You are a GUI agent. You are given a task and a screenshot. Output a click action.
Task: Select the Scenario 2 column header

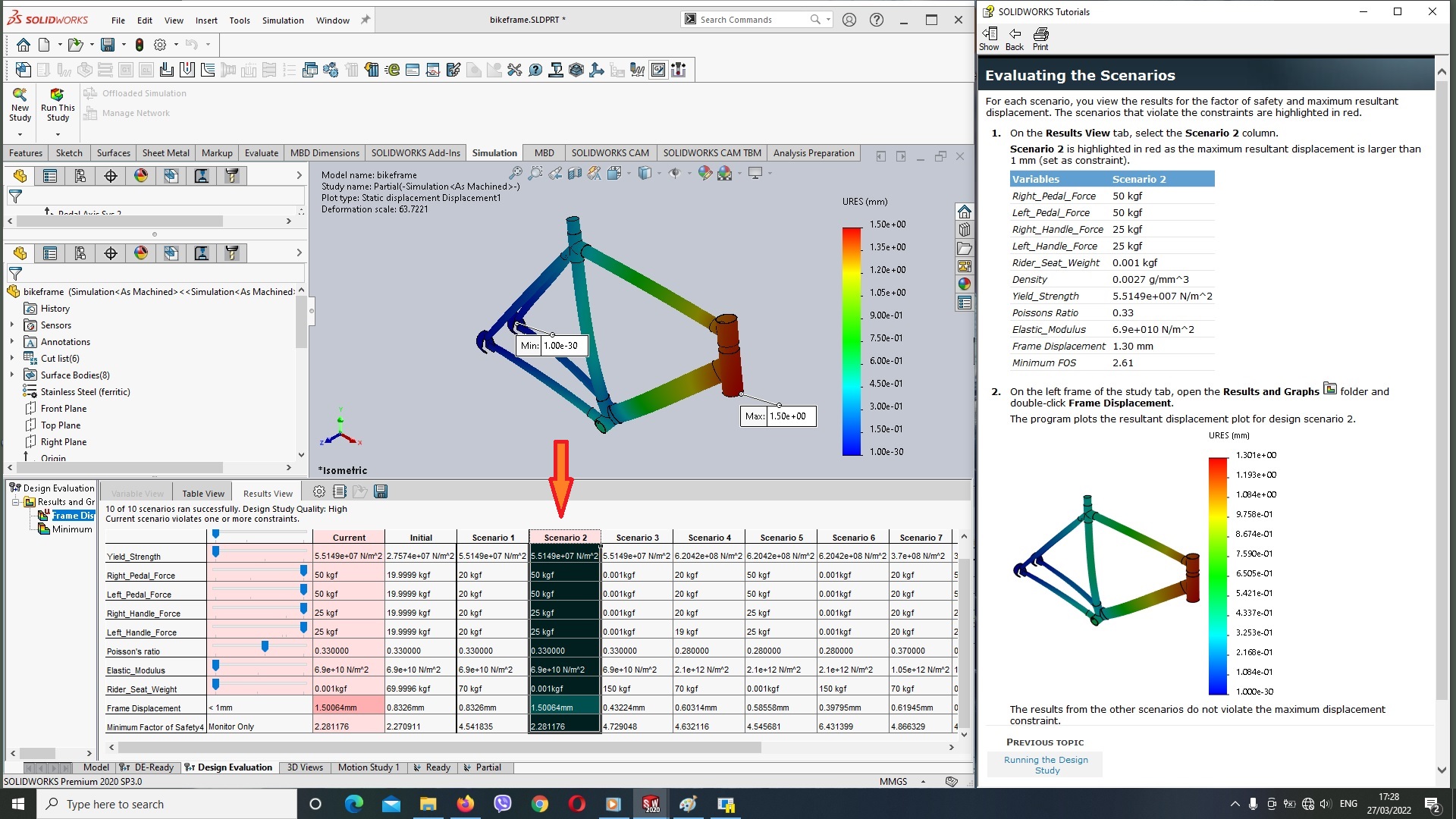(x=564, y=537)
